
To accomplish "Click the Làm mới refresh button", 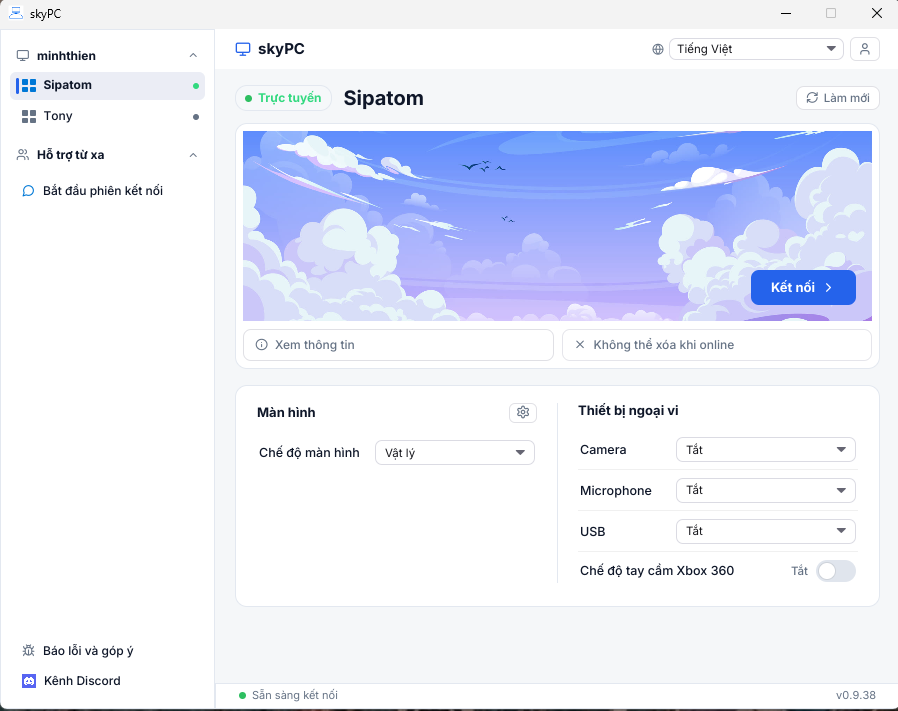I will click(837, 98).
